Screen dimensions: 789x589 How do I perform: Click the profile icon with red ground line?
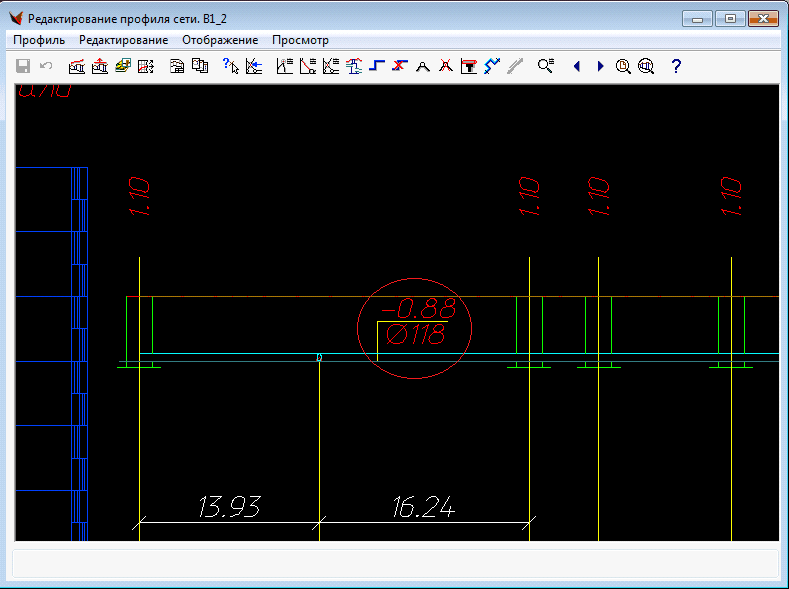[x=76, y=66]
